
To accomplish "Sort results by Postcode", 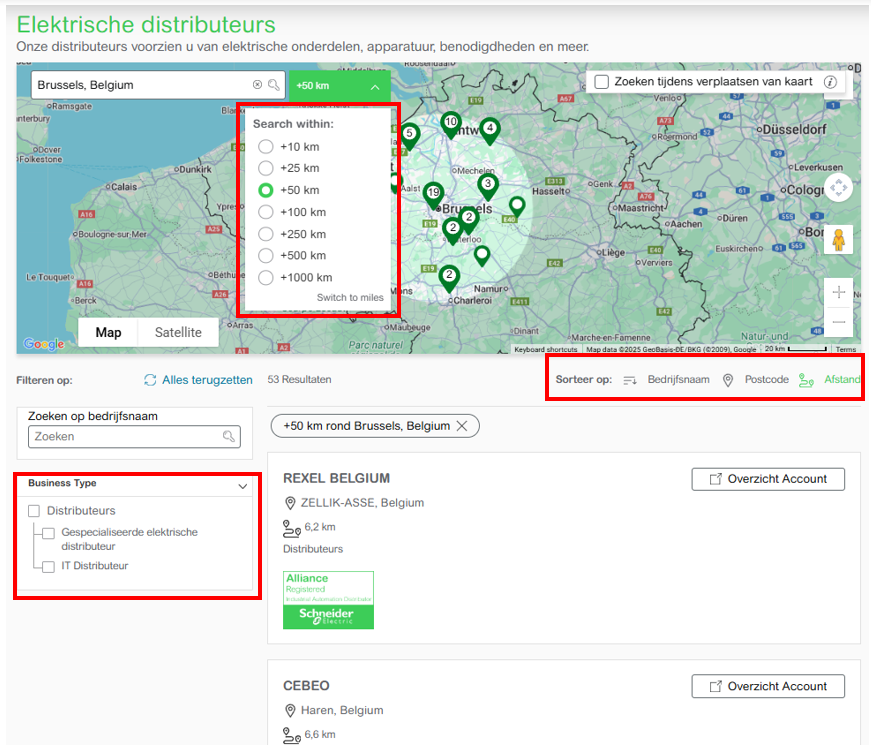I will [x=767, y=379].
